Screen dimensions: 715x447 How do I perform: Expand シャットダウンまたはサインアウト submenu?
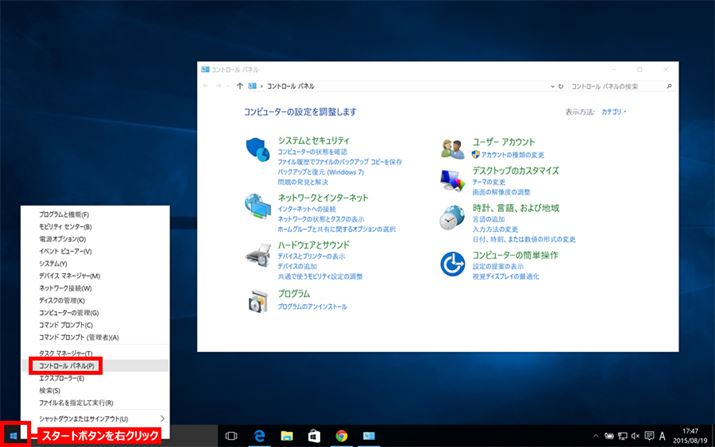[162, 417]
